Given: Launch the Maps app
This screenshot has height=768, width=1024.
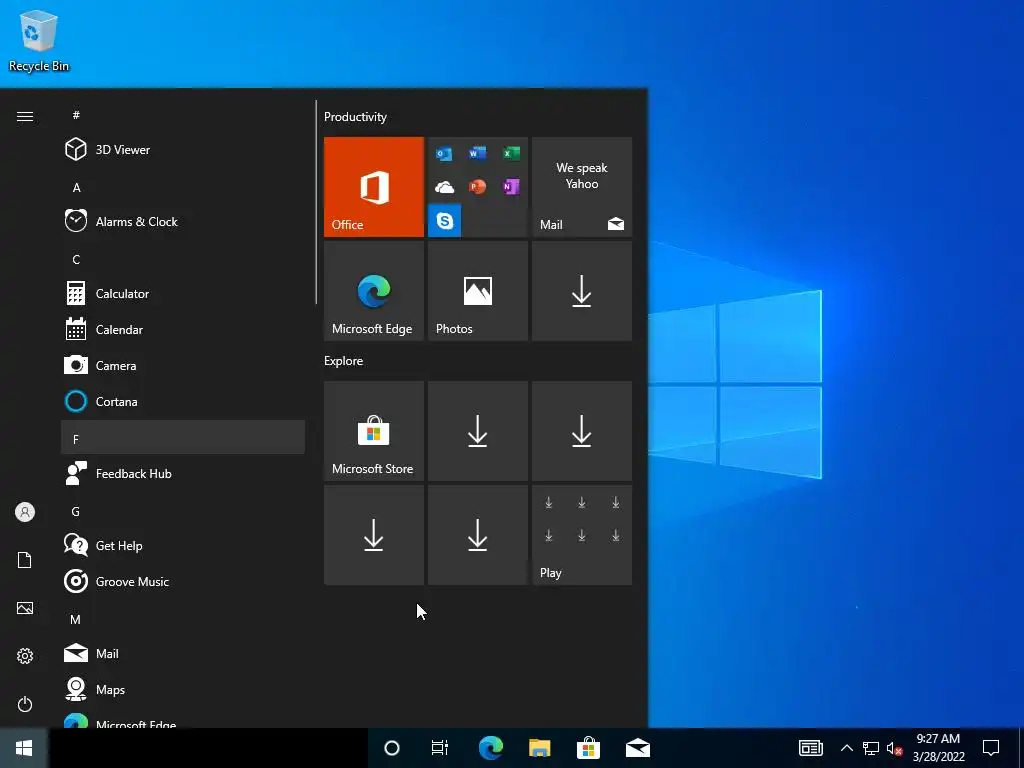Looking at the screenshot, I should 183,690.
